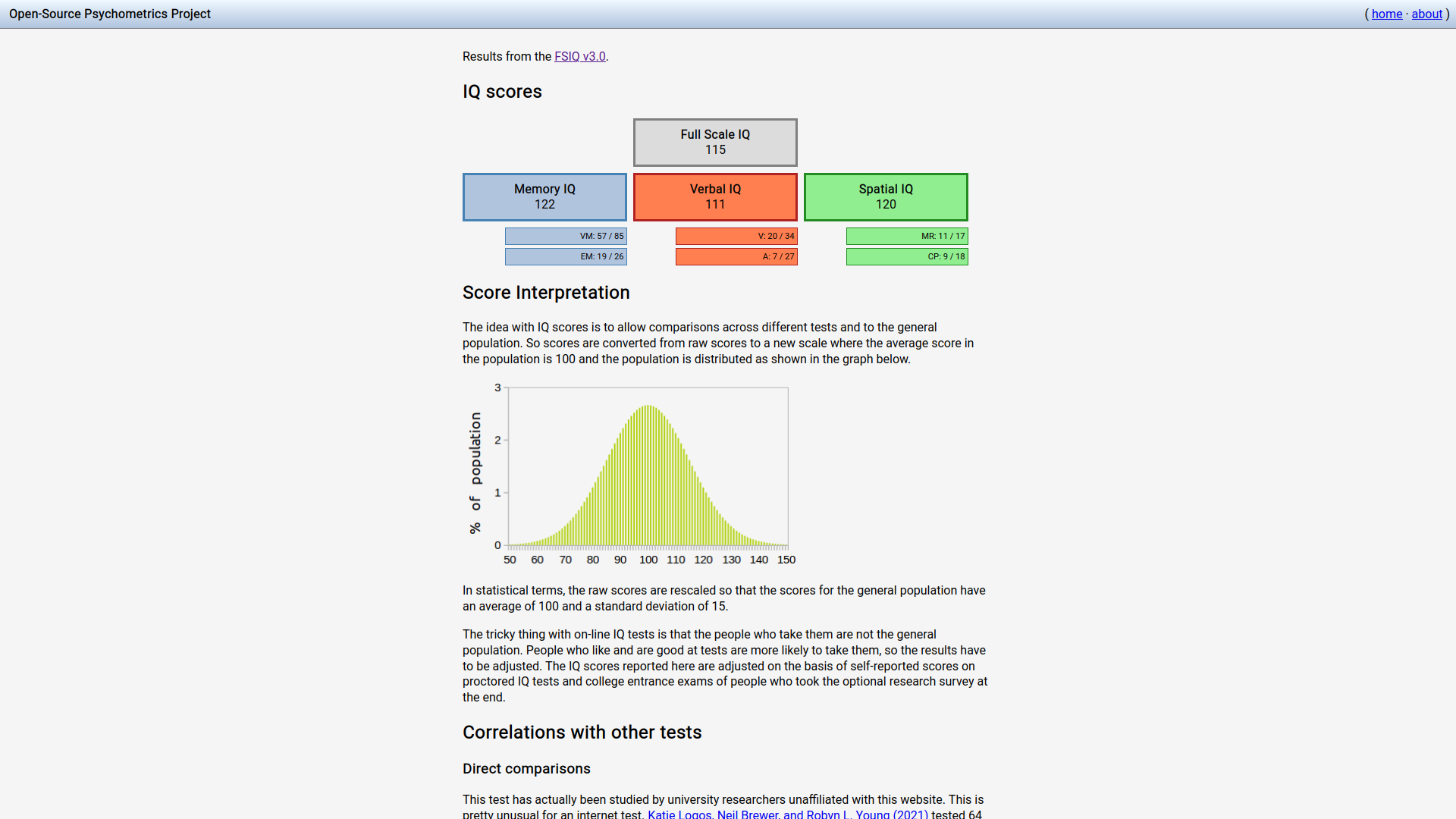Viewport: 1456px width, 819px height.
Task: Click the Correlations with other tests heading
Action: click(582, 733)
